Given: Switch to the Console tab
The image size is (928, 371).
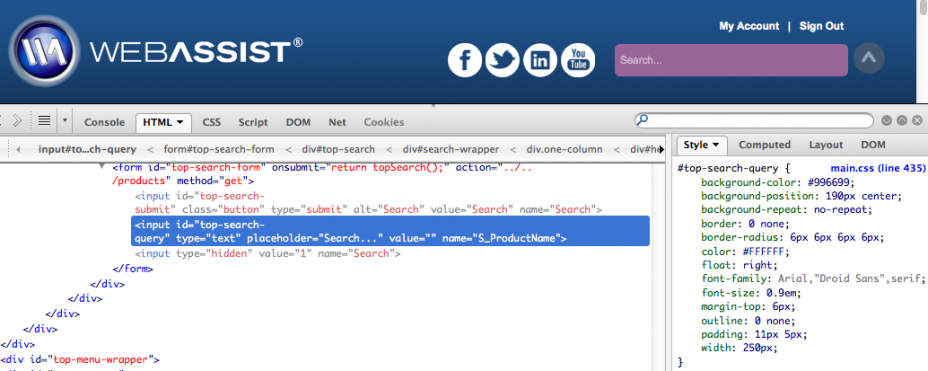Looking at the screenshot, I should coord(104,122).
